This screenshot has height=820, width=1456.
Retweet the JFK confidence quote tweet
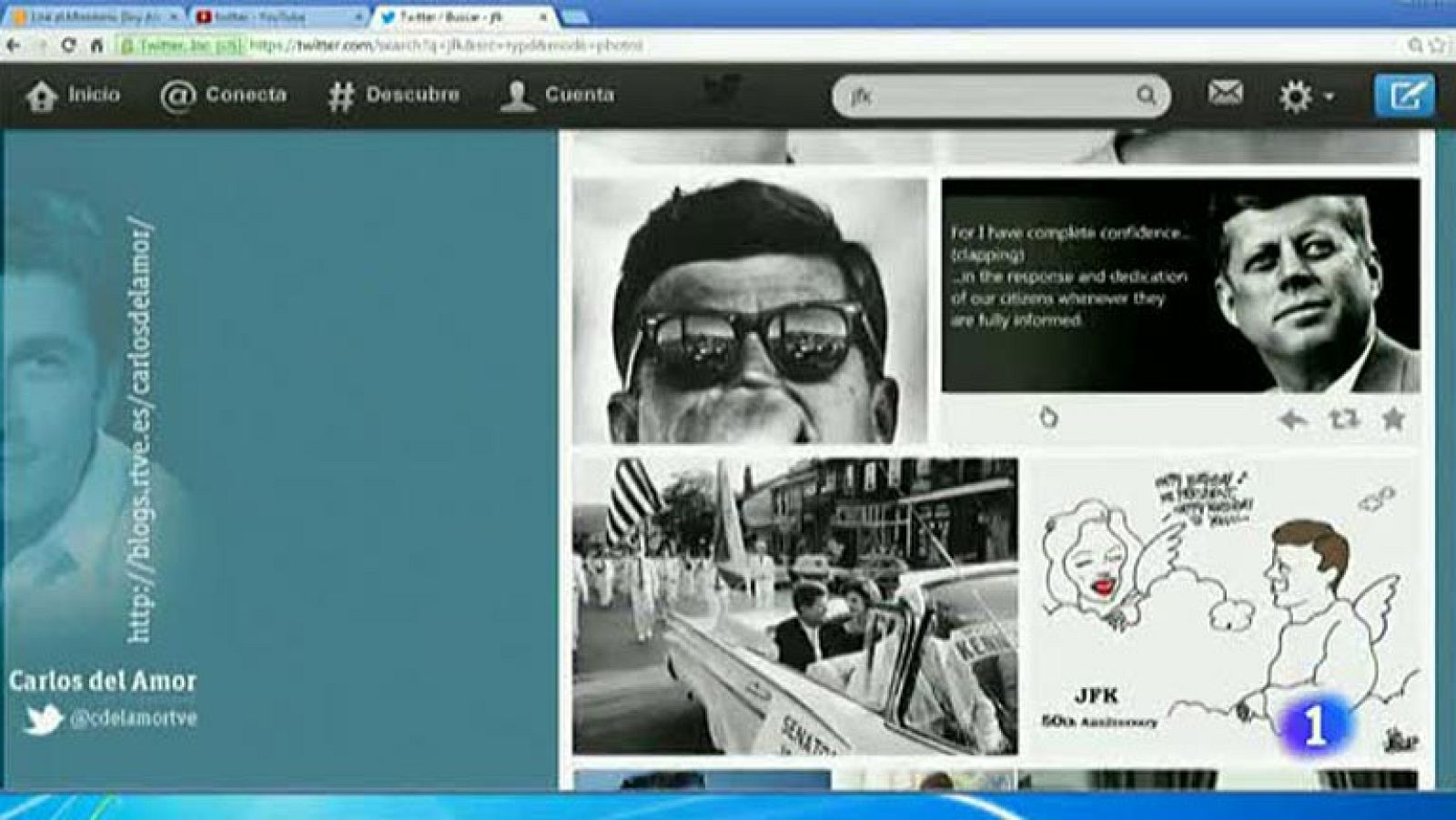pyautogui.click(x=1344, y=420)
